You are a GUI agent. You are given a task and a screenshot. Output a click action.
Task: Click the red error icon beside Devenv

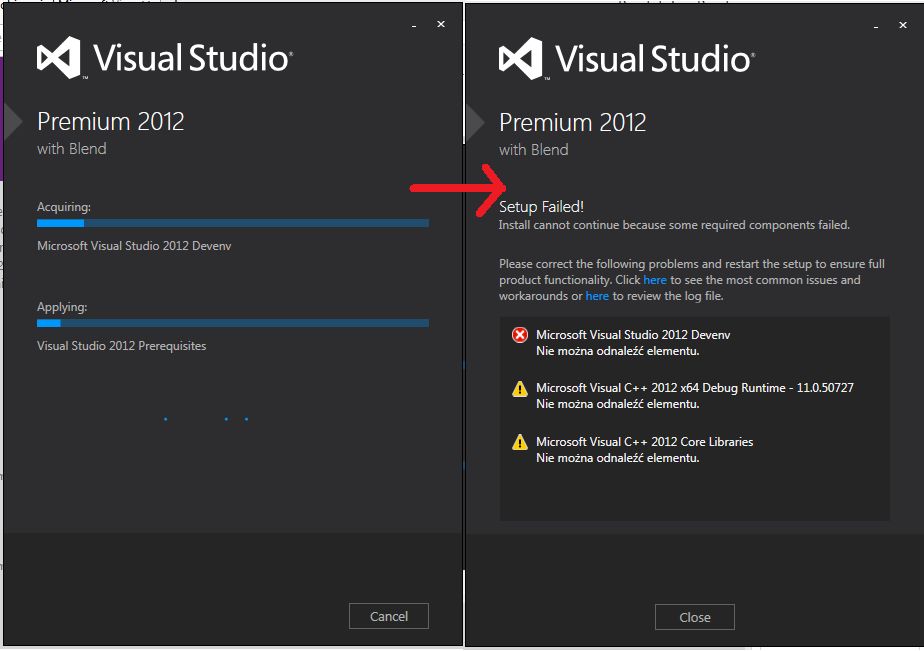click(x=520, y=335)
